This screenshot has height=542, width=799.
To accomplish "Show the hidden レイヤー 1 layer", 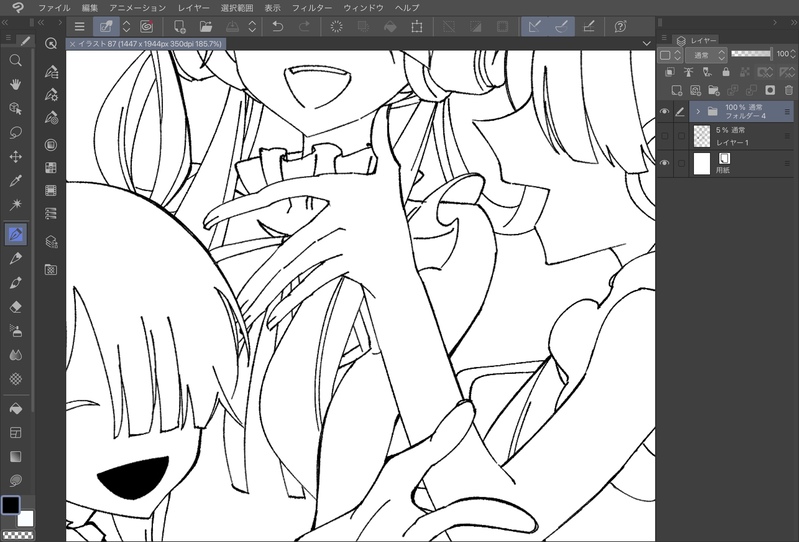I will pyautogui.click(x=664, y=136).
